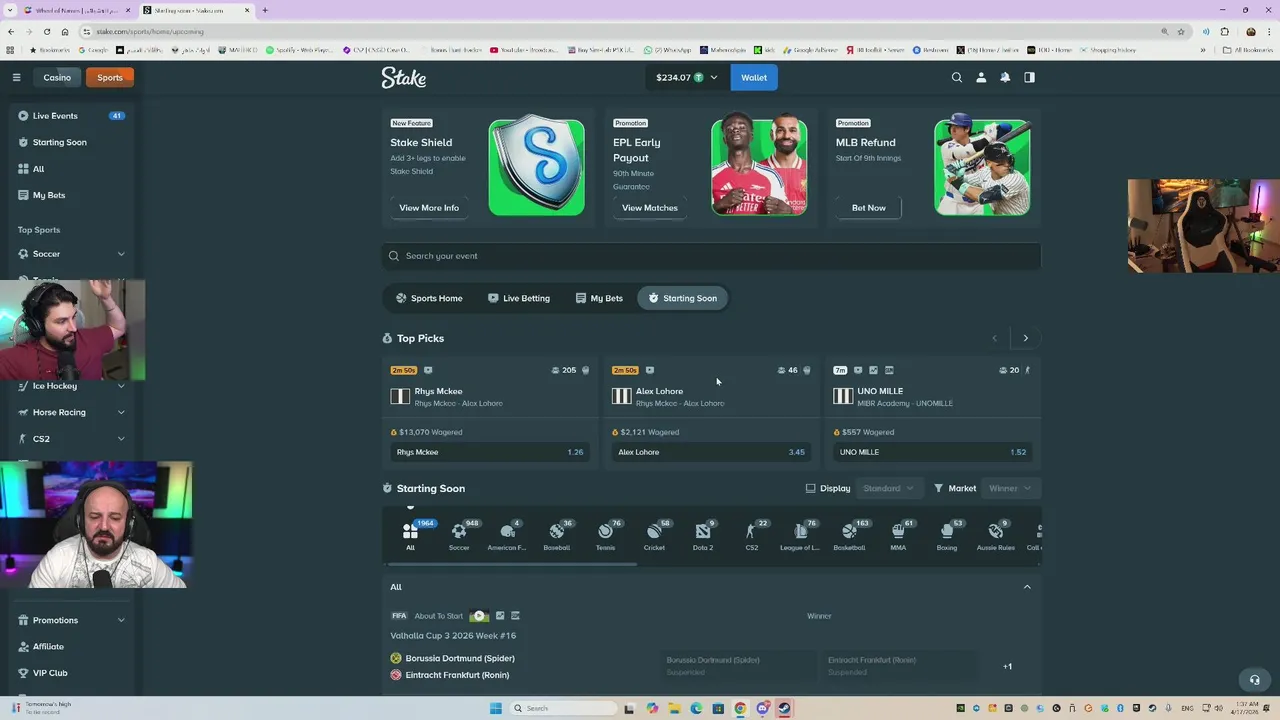Pick UNO MILLE odds 1.52
Image resolution: width=1280 pixels, height=720 pixels.
[933, 452]
